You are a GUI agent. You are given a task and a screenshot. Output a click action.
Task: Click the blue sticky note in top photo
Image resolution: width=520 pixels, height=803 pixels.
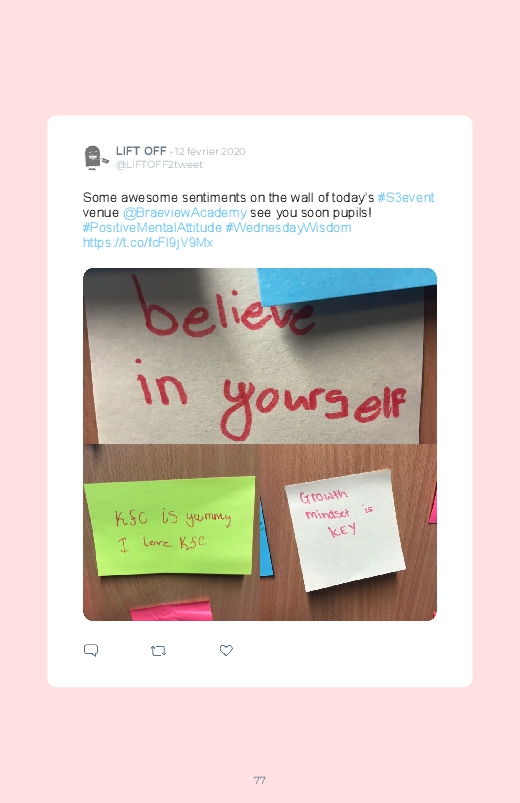347,284
